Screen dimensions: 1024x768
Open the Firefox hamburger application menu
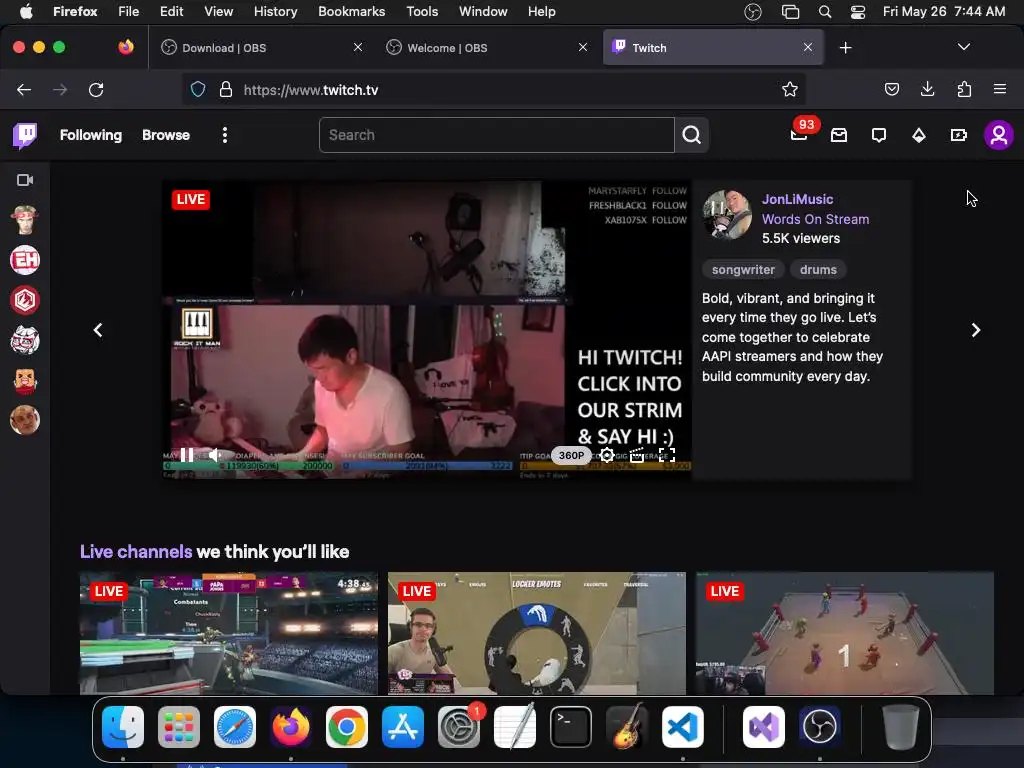pyautogui.click(x=1000, y=89)
